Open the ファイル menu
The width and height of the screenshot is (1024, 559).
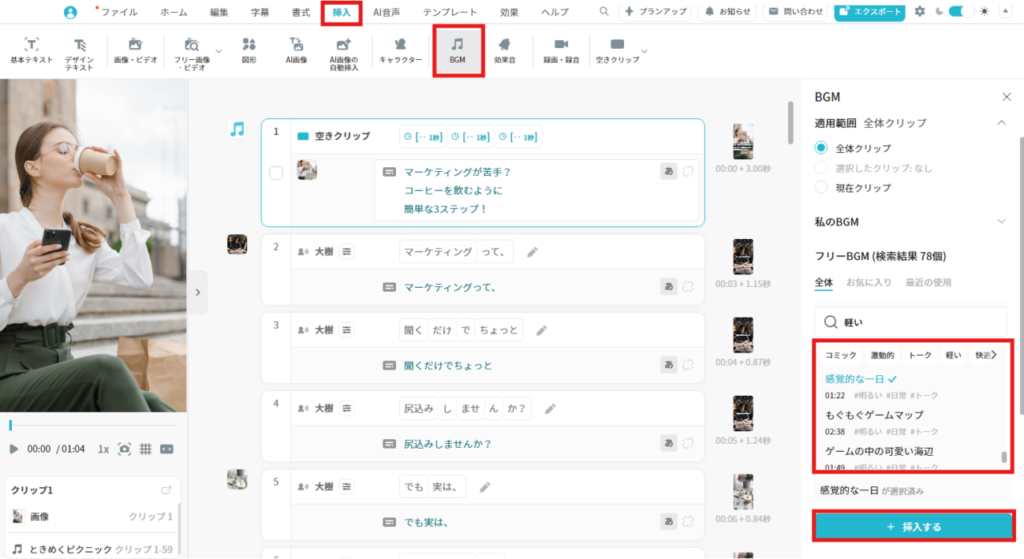(x=118, y=12)
